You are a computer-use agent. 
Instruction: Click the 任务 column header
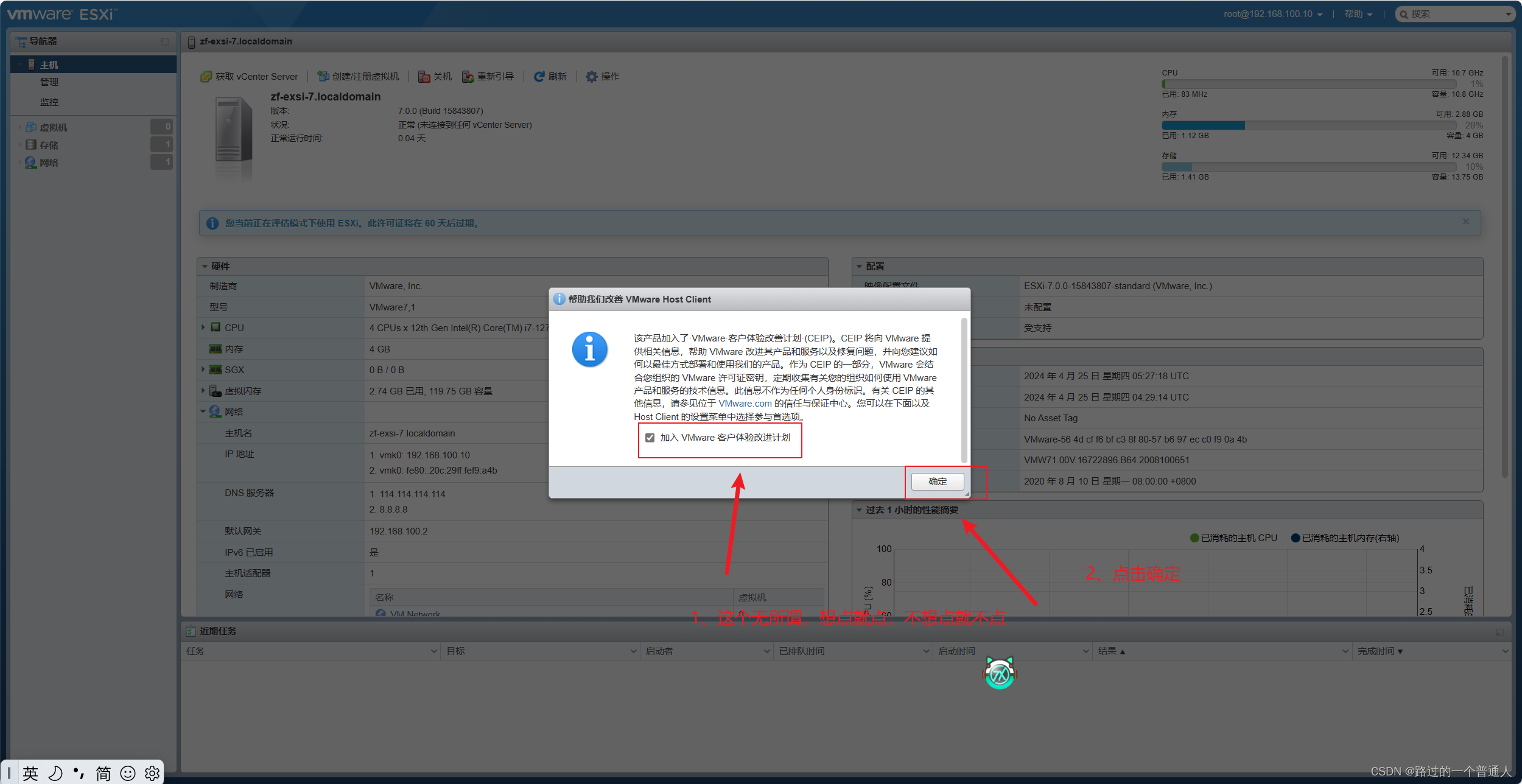(311, 651)
